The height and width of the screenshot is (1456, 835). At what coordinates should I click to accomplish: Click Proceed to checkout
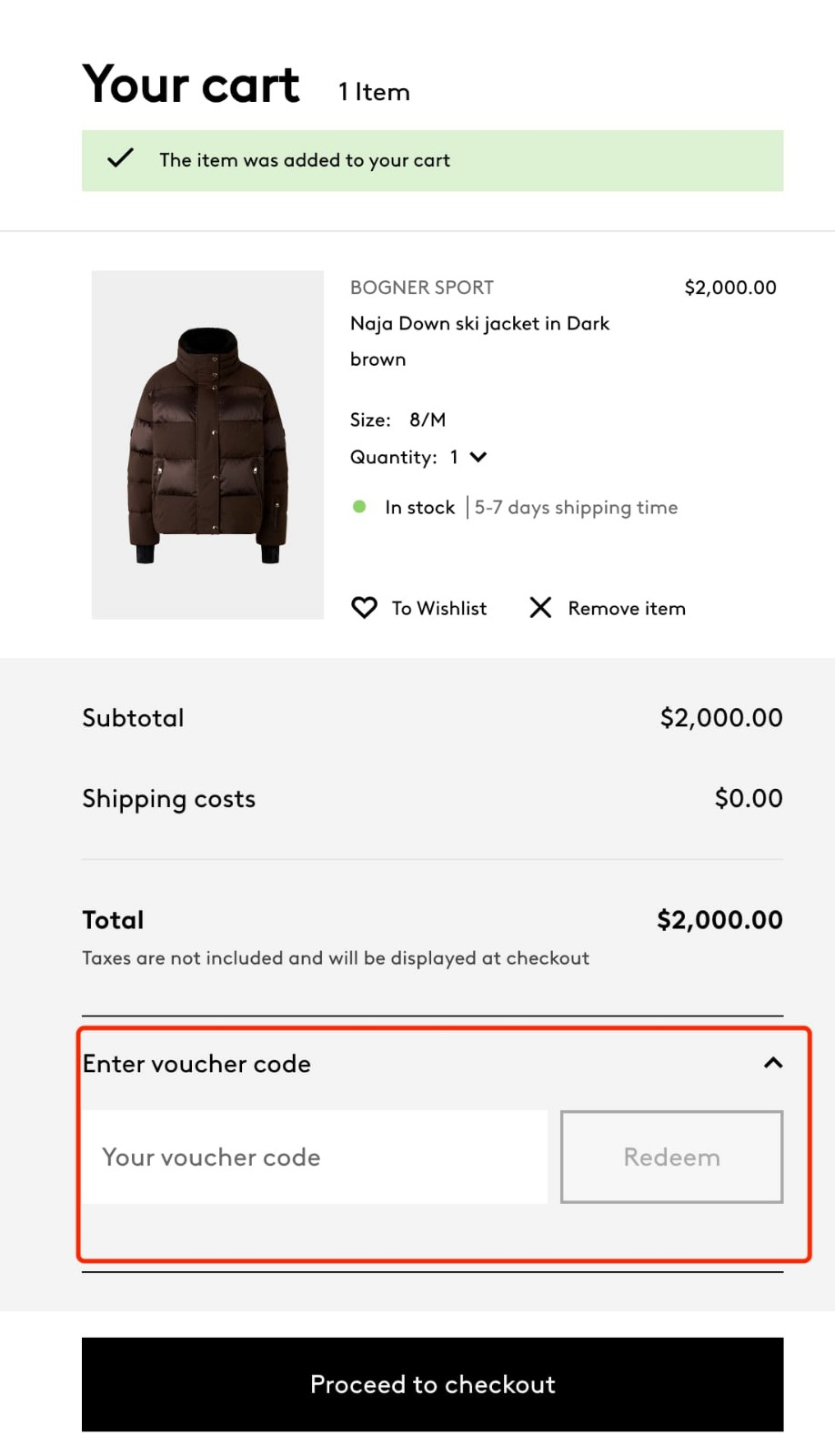[x=432, y=1384]
